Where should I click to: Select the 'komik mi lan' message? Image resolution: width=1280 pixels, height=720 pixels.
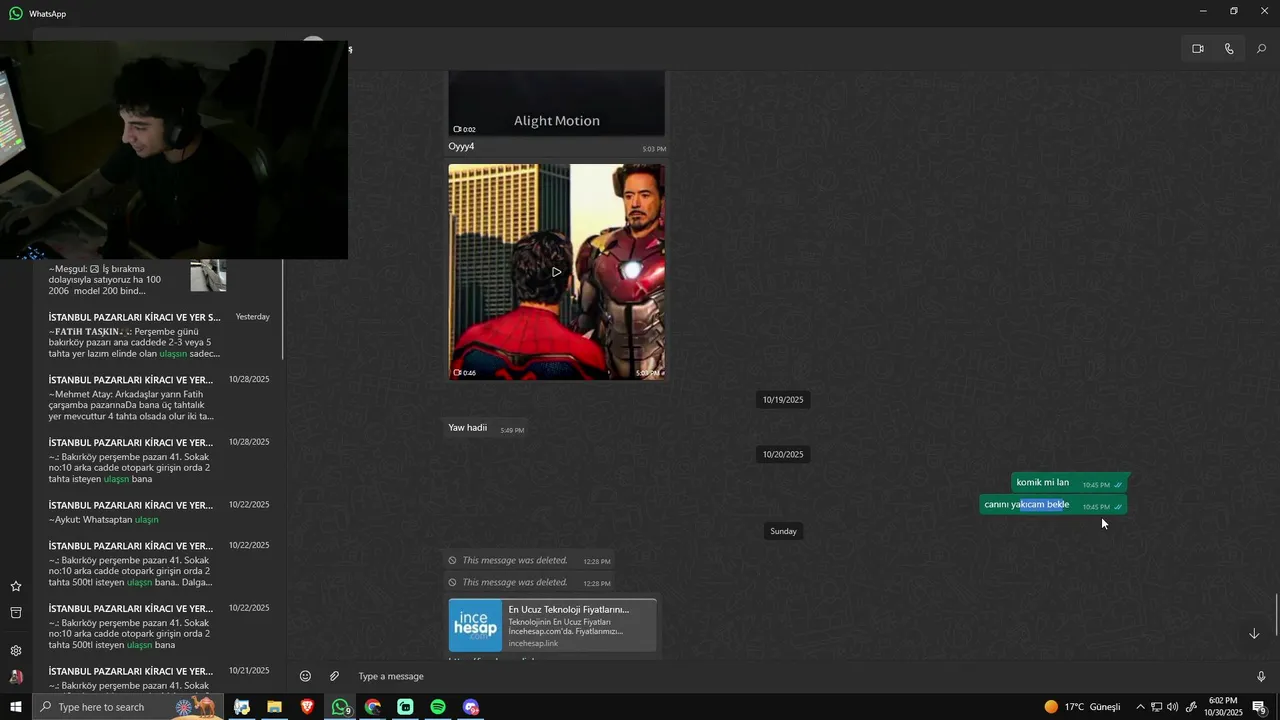coord(1070,483)
